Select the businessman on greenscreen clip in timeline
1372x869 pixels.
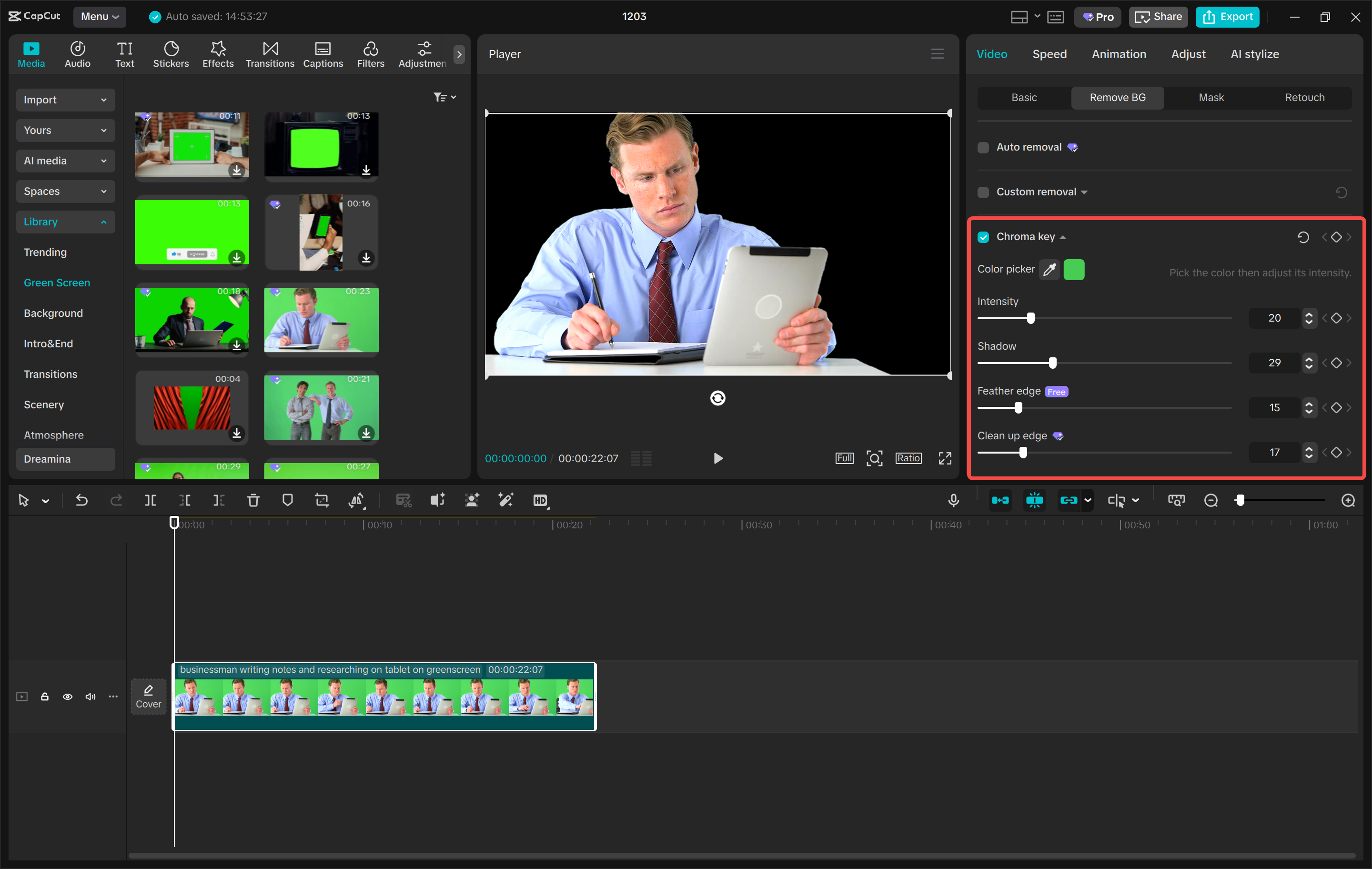384,697
